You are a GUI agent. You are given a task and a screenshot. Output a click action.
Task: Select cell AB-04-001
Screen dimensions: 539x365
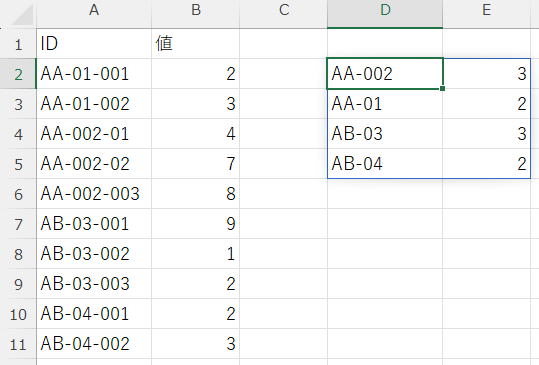(94, 313)
